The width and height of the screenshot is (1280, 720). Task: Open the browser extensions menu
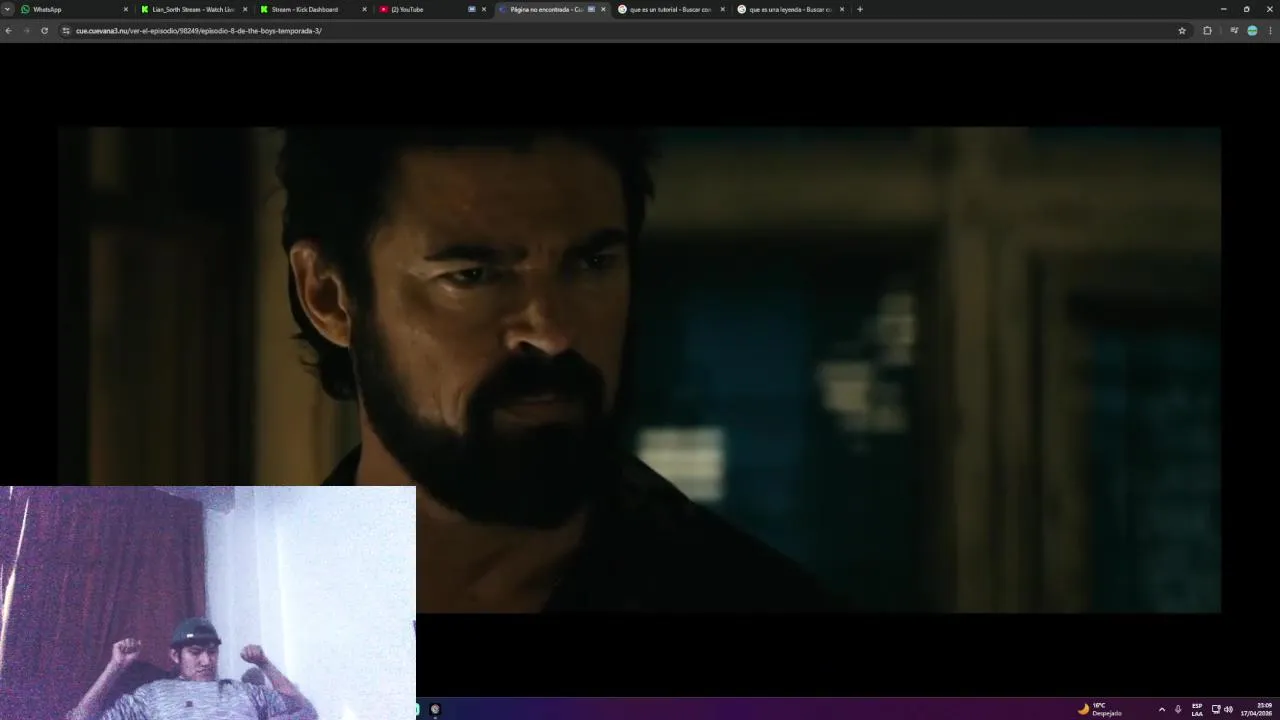click(1207, 31)
